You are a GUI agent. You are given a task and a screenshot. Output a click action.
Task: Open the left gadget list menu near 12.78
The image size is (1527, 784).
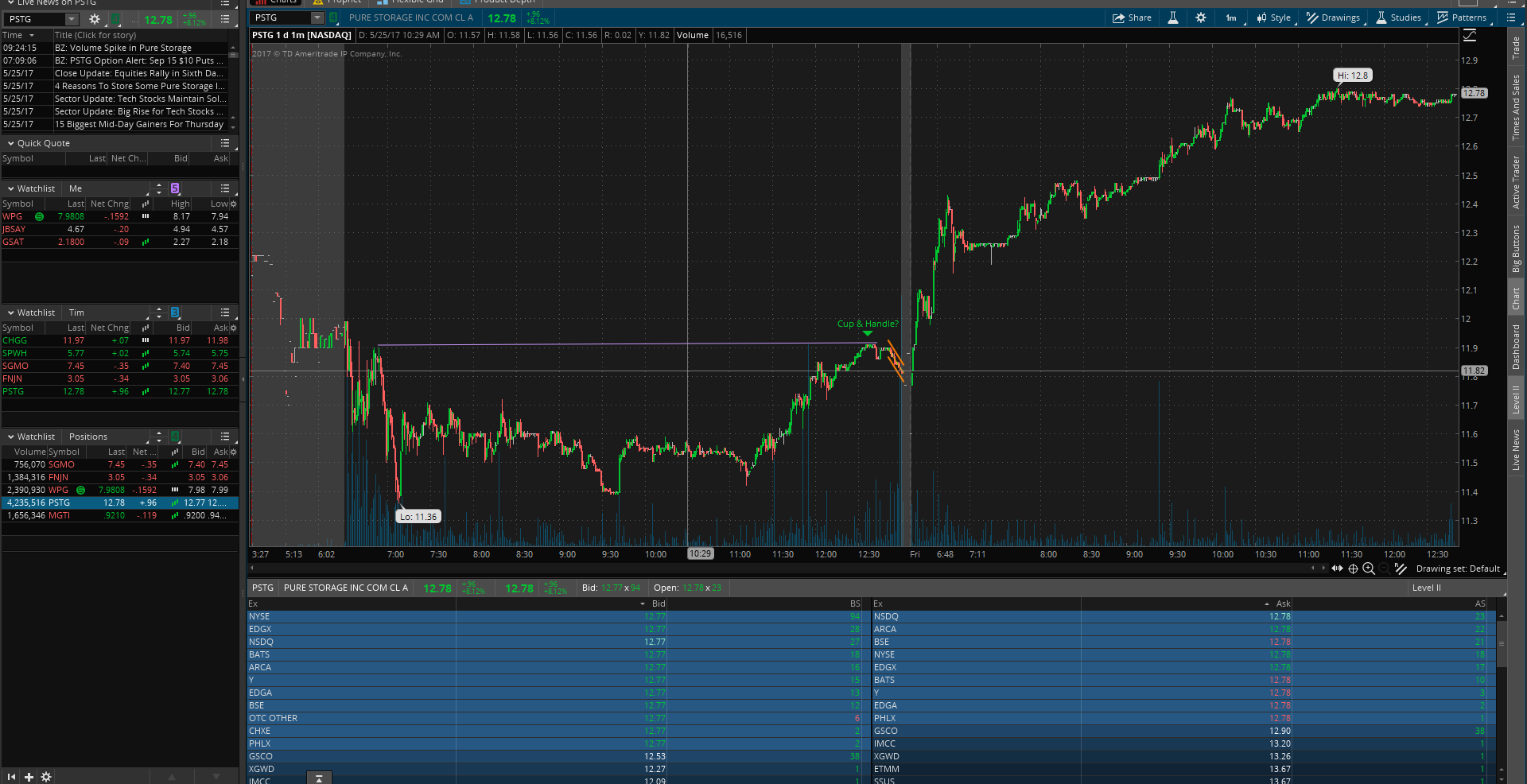pos(225,19)
